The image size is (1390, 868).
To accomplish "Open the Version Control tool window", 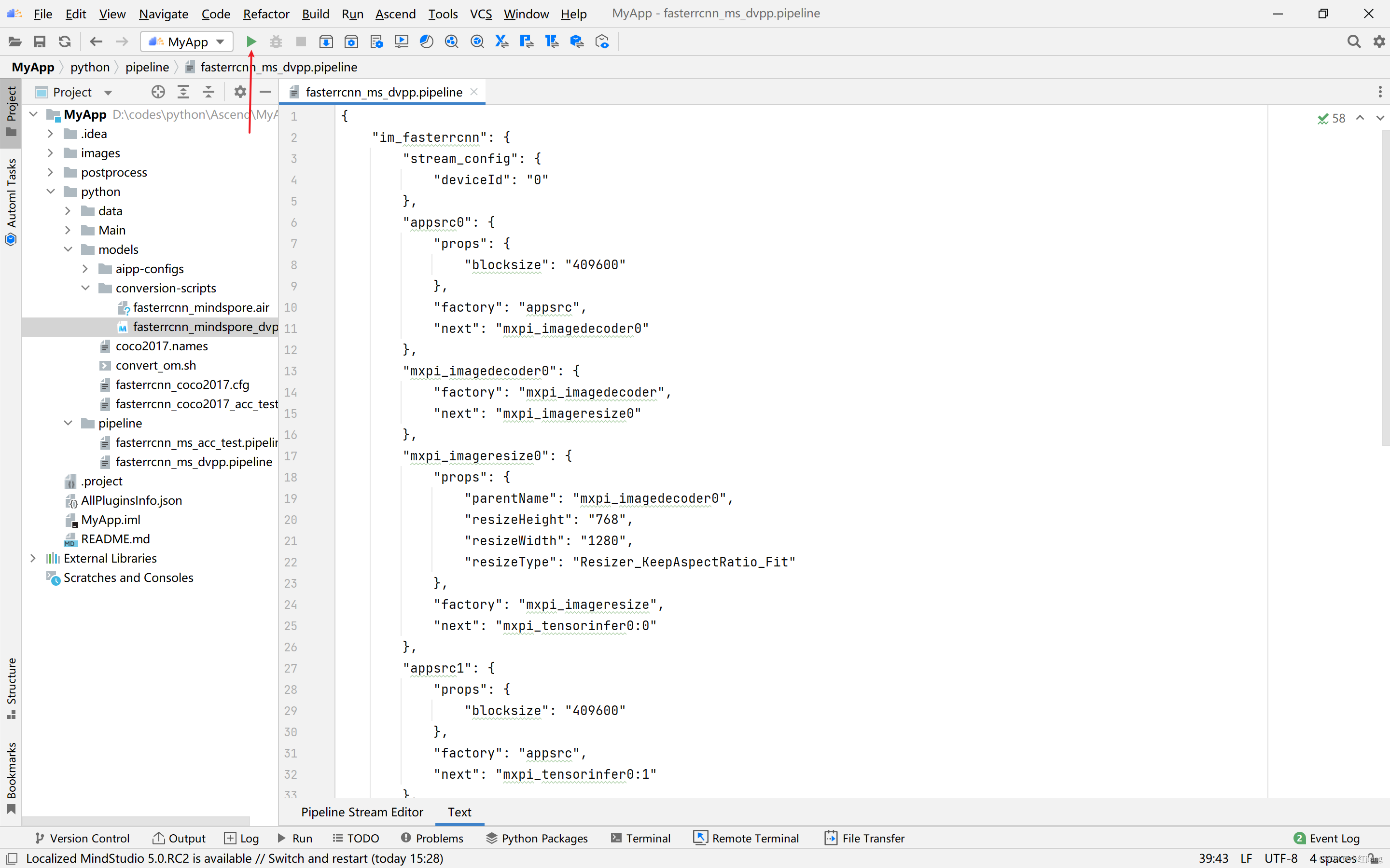I will [x=82, y=838].
